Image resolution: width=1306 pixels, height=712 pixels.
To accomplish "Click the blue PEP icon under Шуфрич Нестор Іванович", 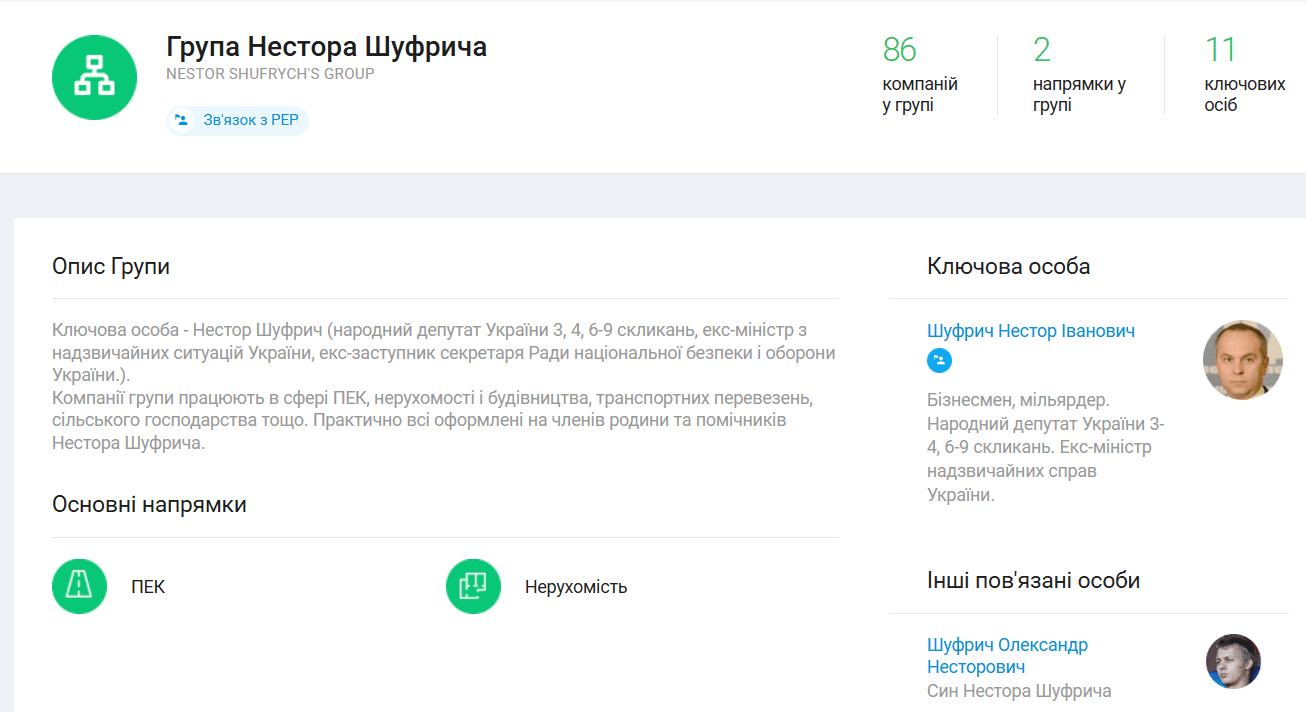I will (939, 361).
